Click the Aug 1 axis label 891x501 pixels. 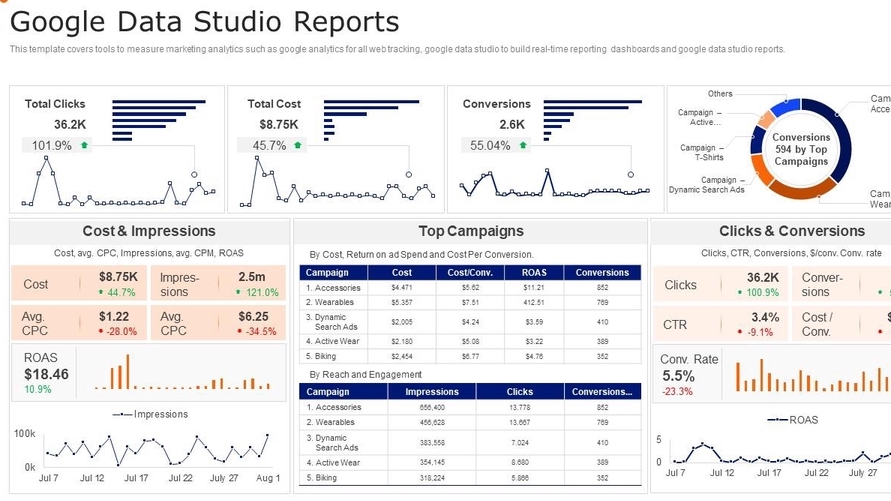pyautogui.click(x=268, y=478)
